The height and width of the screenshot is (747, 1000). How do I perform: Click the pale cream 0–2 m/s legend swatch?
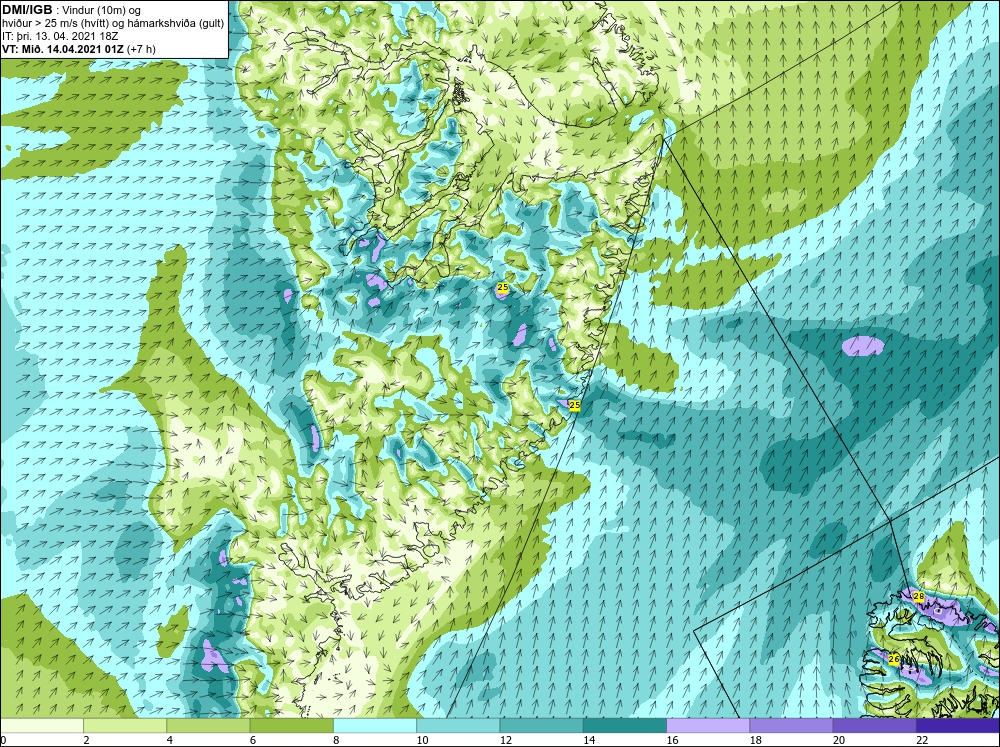[x=42, y=725]
